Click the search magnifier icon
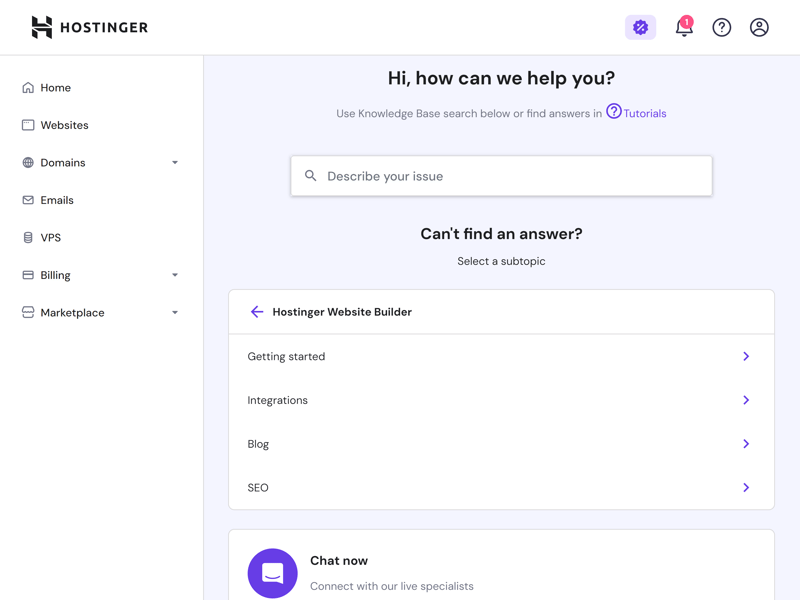This screenshot has width=800, height=600. [310, 176]
